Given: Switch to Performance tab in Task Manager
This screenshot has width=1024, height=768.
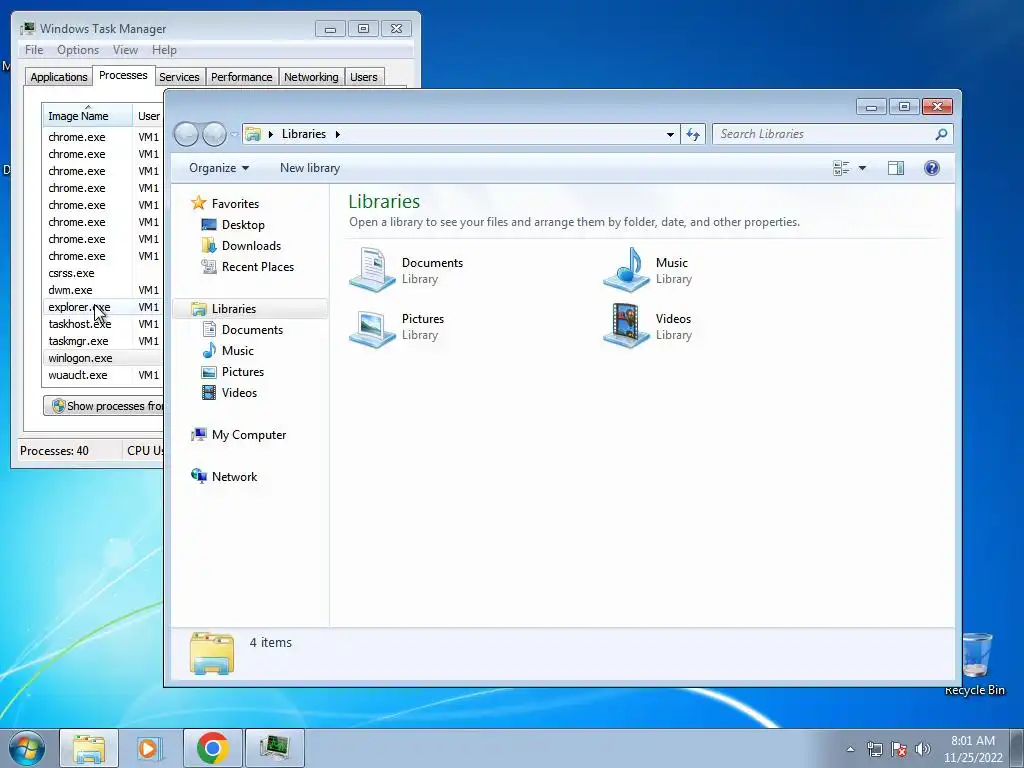Looking at the screenshot, I should point(242,77).
